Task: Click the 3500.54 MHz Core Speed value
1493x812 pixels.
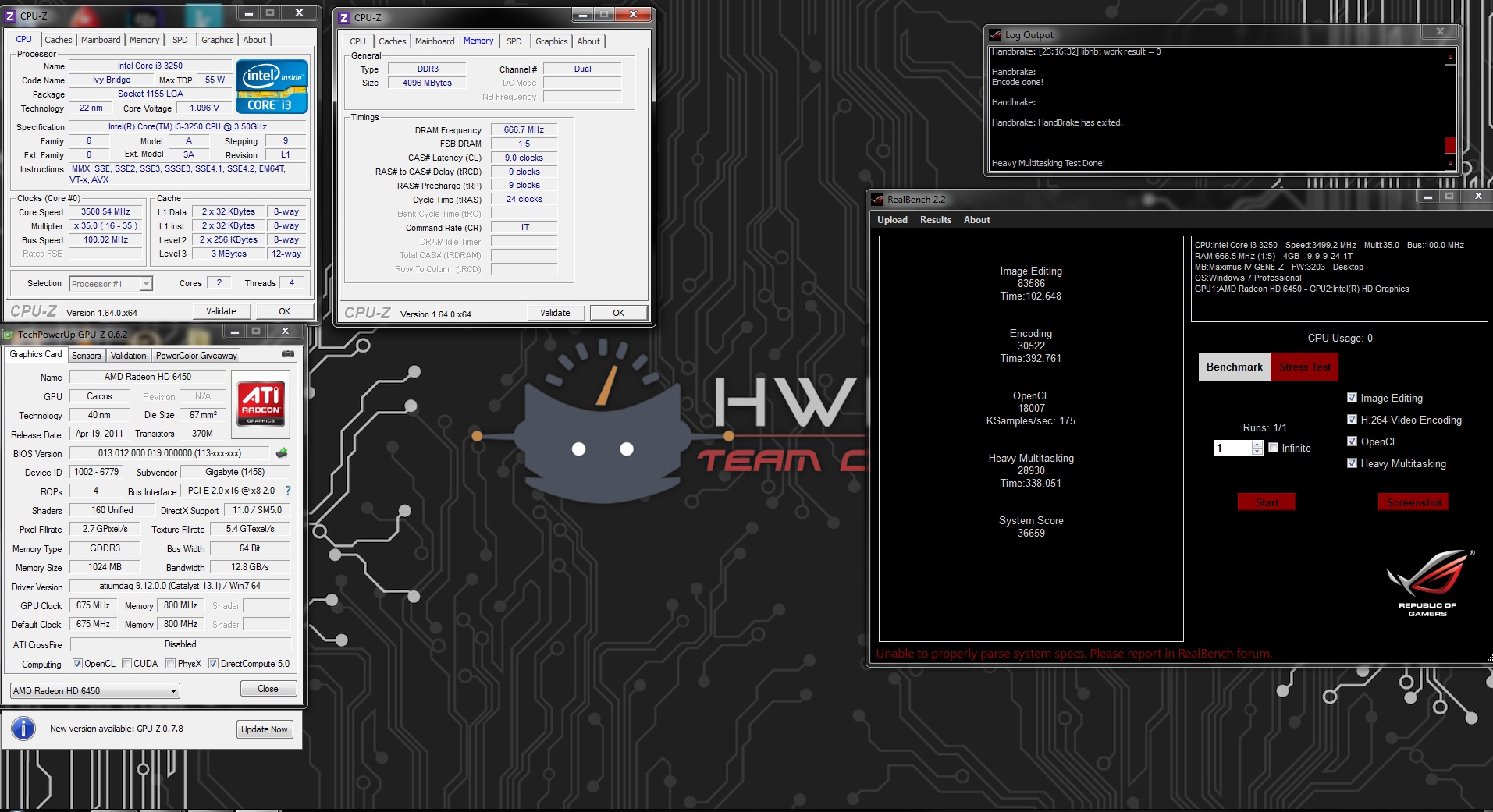Action: (106, 211)
